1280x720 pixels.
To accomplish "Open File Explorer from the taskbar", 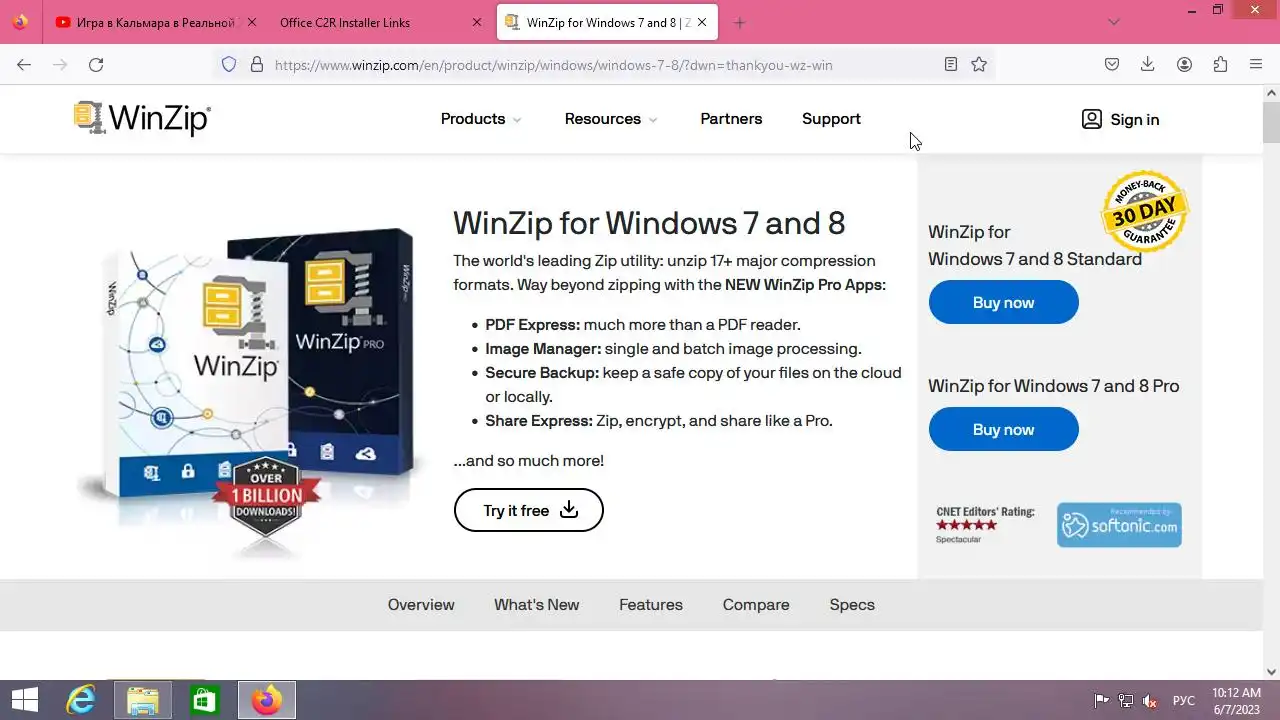I will [142, 700].
